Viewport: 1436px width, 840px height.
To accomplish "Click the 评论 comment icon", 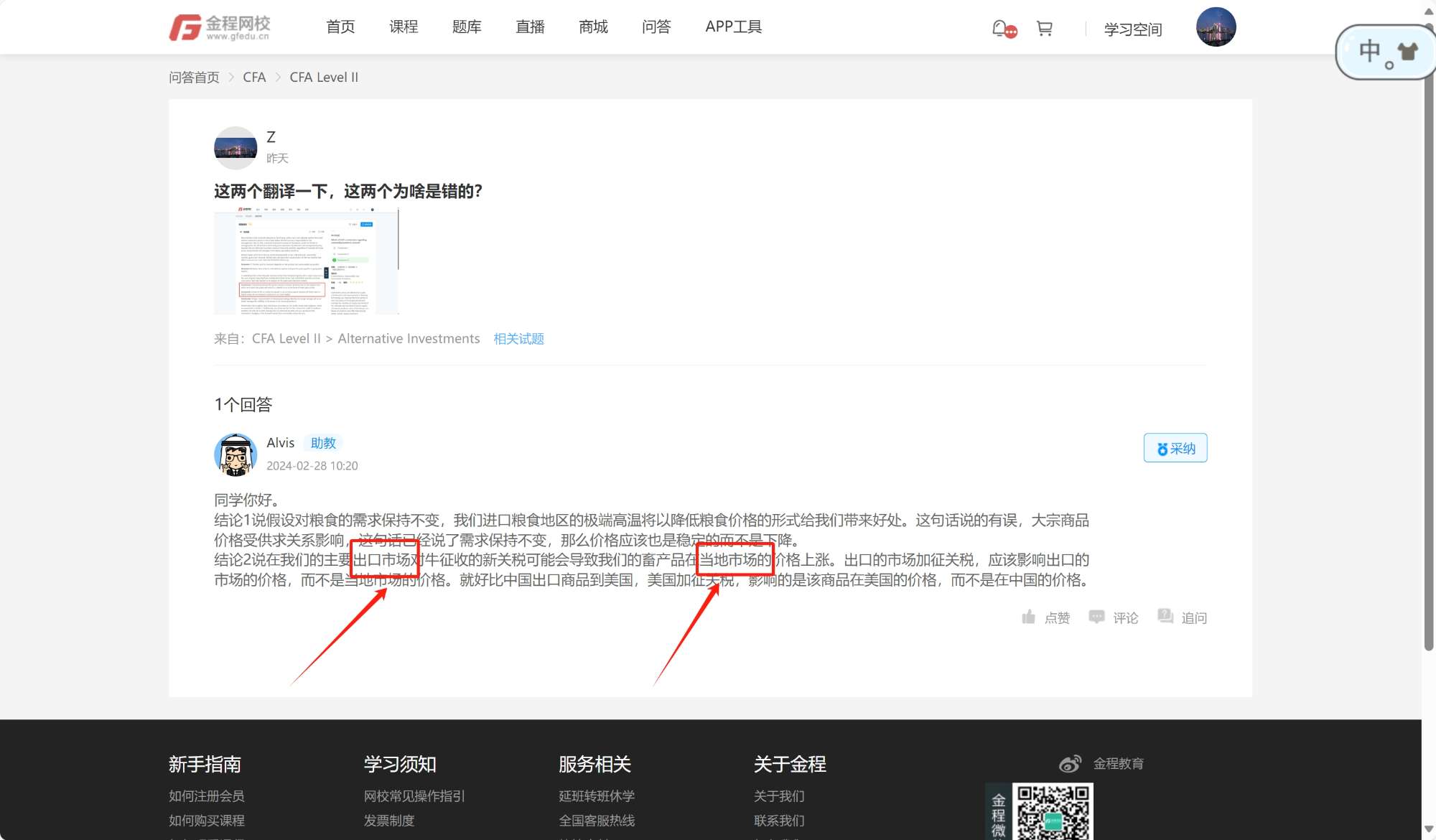I will (1096, 617).
